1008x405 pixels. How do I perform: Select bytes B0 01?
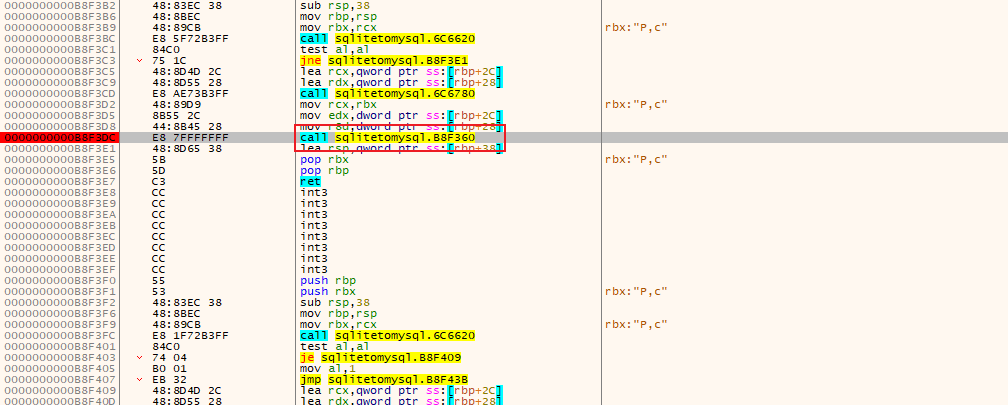[x=168, y=368]
